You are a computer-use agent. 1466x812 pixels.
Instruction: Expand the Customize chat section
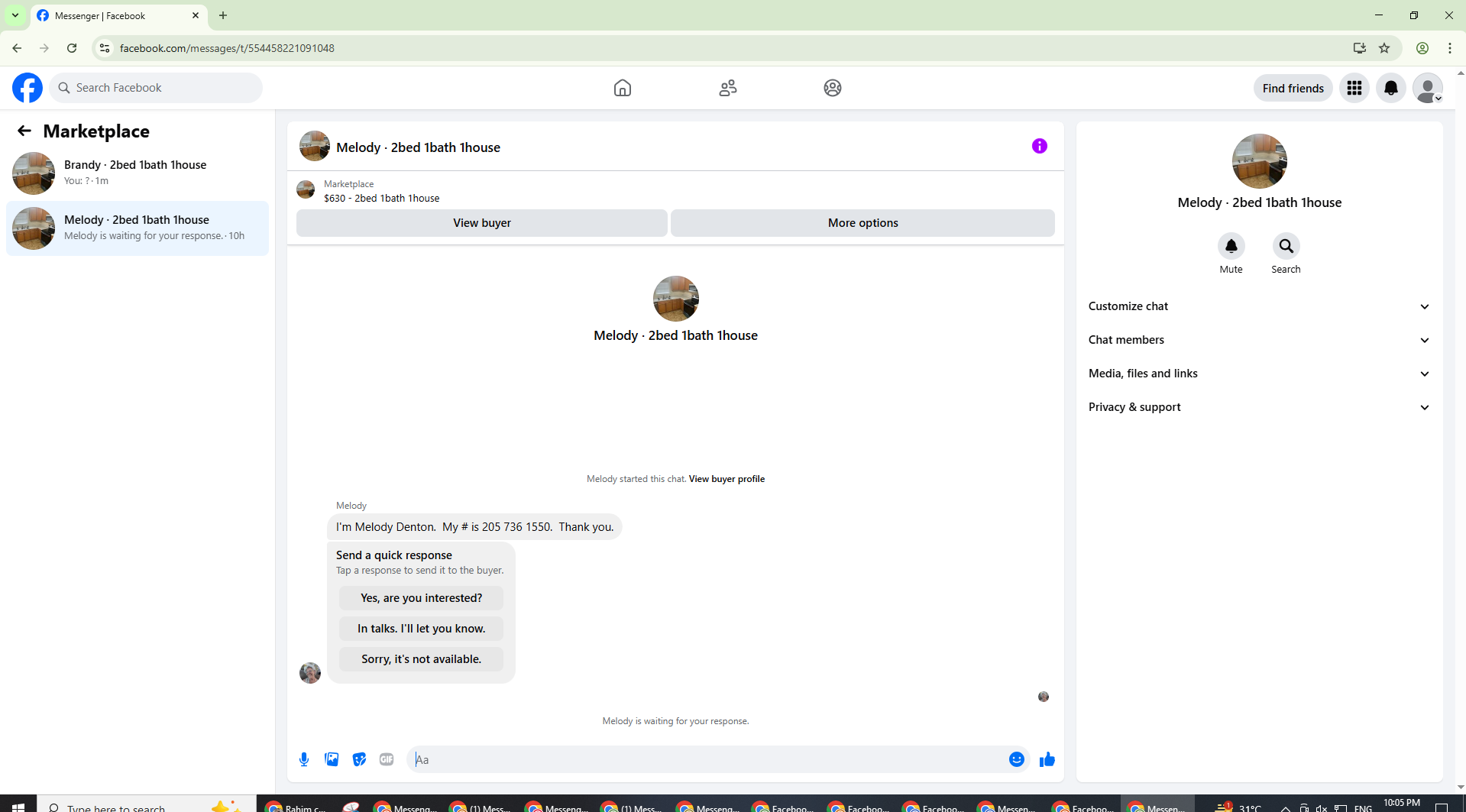pos(1259,306)
